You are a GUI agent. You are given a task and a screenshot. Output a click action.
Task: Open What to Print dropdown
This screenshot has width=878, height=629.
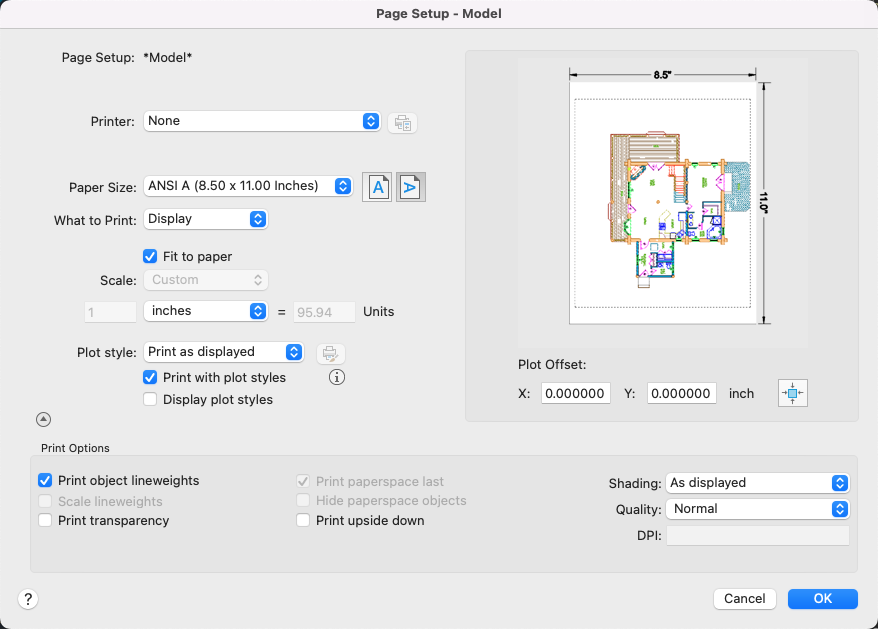[x=206, y=219]
